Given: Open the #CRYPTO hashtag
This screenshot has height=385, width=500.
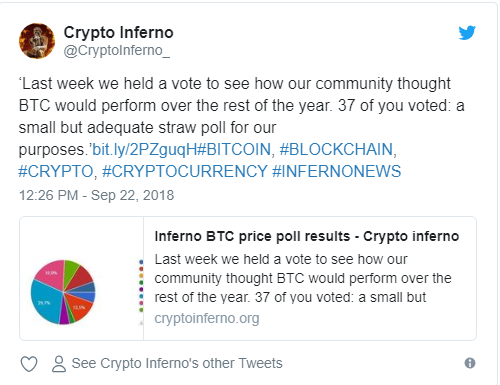Looking at the screenshot, I should coord(56,171).
